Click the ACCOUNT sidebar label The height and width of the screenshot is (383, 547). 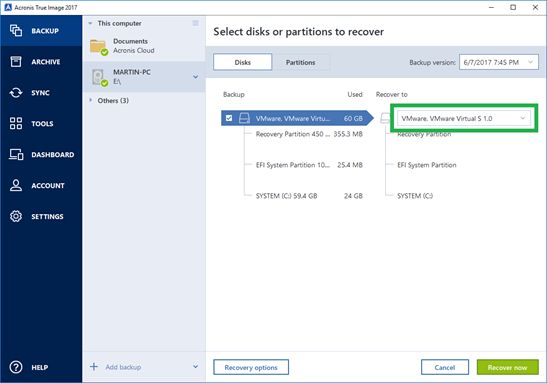coord(48,186)
